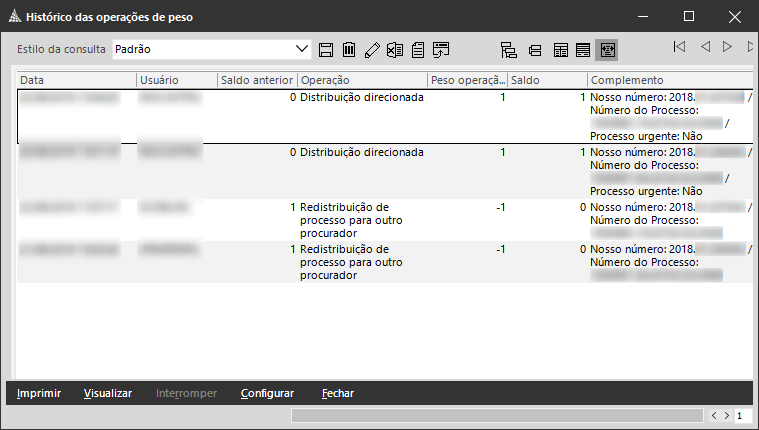759x430 pixels.
Task: Click the table grid view icon
Action: (560, 49)
